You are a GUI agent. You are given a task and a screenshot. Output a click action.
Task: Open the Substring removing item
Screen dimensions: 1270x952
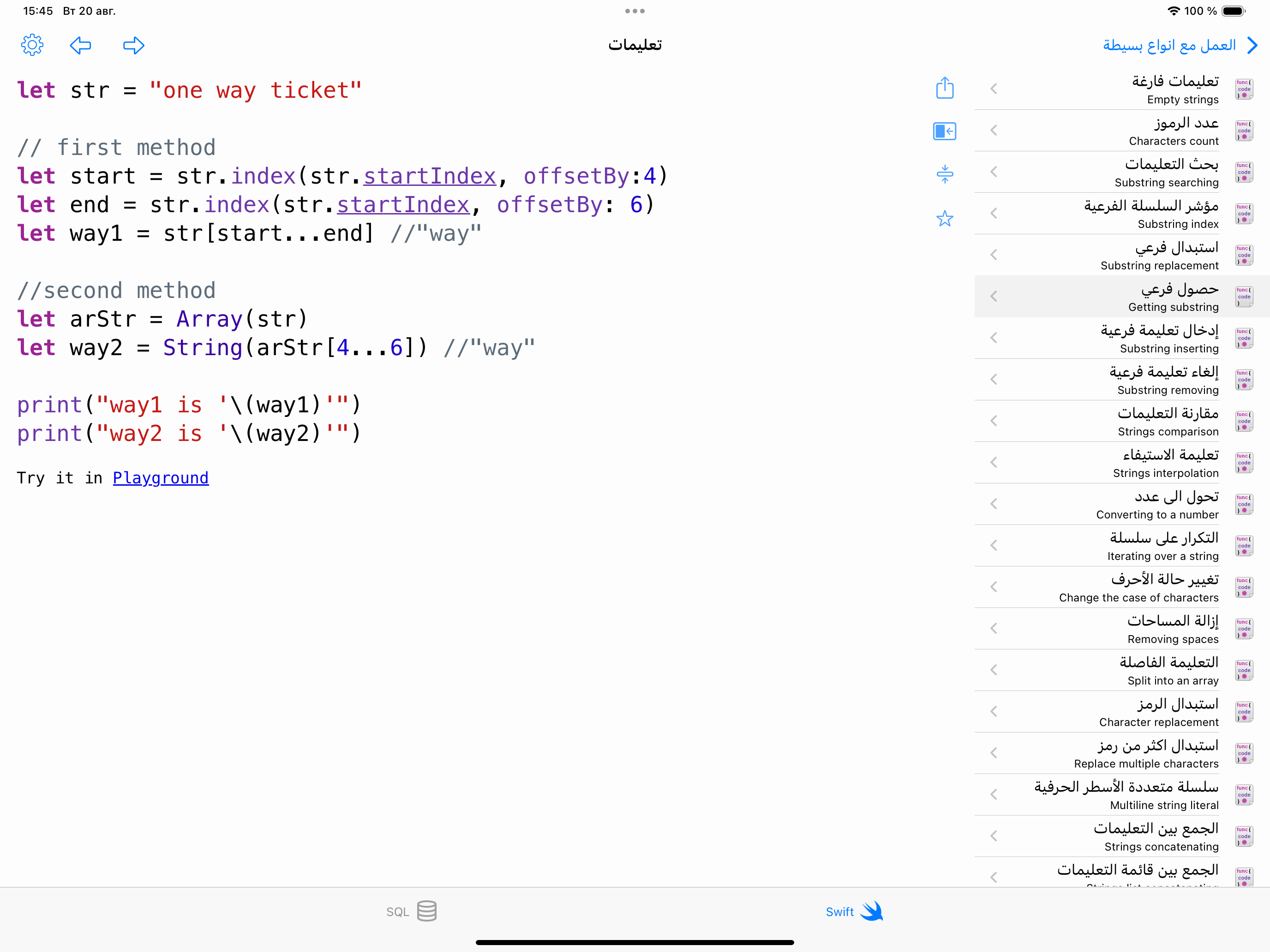coord(1122,379)
